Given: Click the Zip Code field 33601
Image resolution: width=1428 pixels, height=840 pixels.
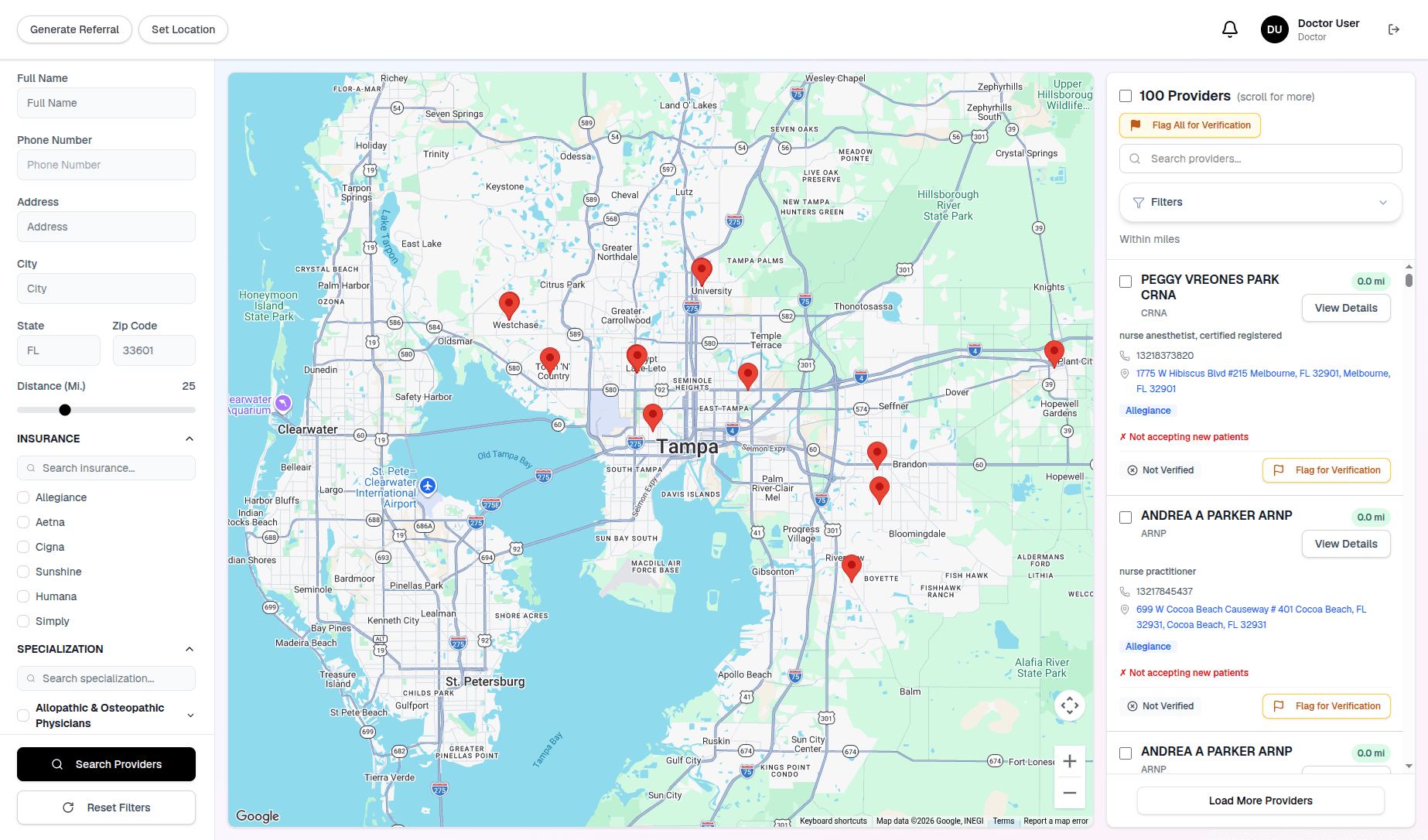Looking at the screenshot, I should pos(154,350).
